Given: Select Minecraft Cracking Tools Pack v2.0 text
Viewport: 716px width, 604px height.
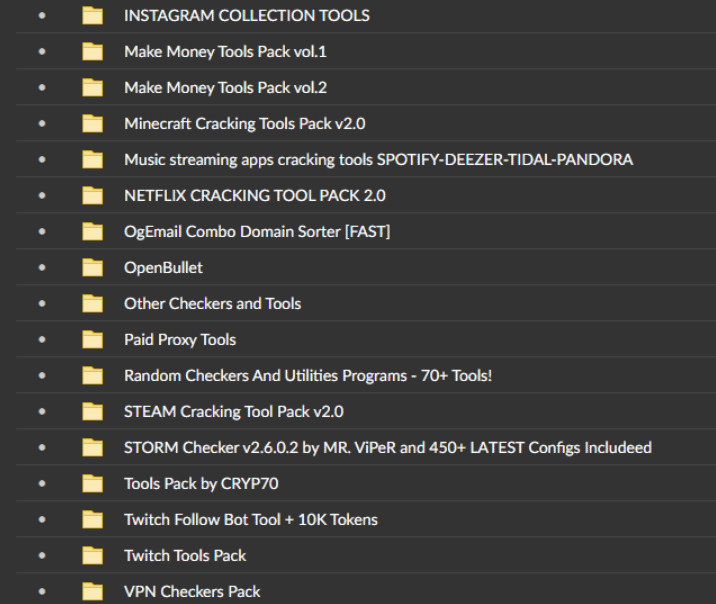Looking at the screenshot, I should (x=245, y=124).
